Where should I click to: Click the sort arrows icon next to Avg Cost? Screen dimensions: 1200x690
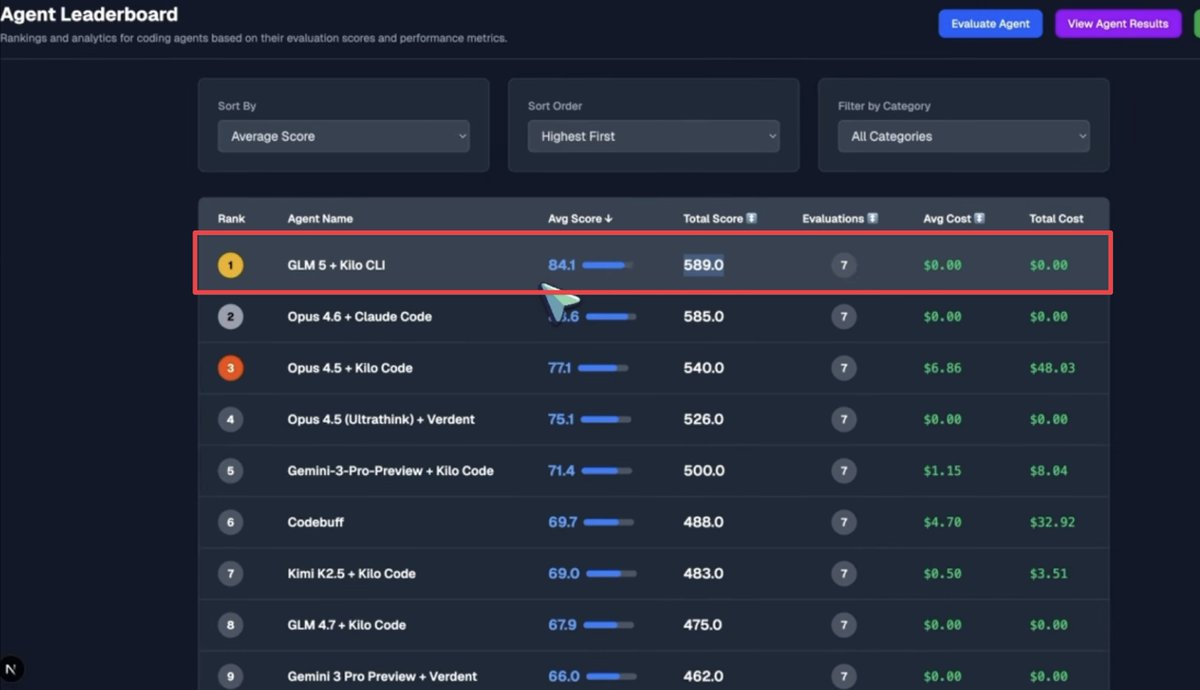pos(978,218)
